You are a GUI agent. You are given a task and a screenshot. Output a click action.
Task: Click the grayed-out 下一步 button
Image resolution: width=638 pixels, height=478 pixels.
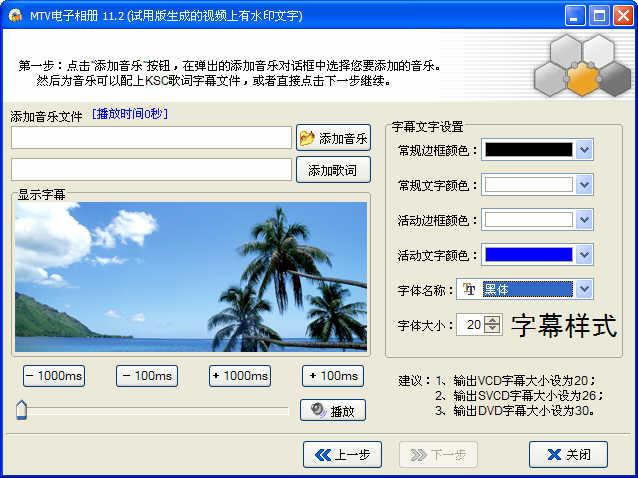click(x=438, y=454)
